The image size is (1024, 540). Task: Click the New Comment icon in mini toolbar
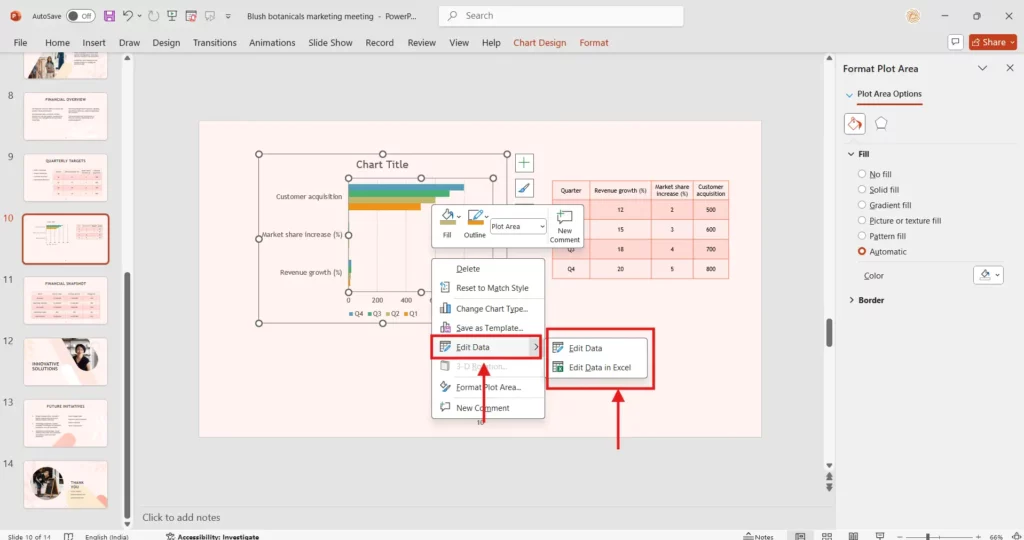pos(564,225)
